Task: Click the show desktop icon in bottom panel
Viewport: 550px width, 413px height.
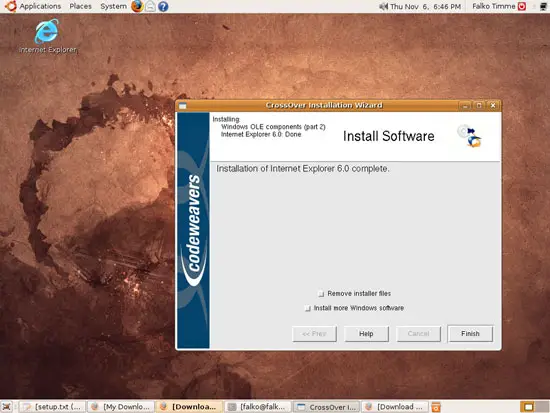Action: (7, 407)
